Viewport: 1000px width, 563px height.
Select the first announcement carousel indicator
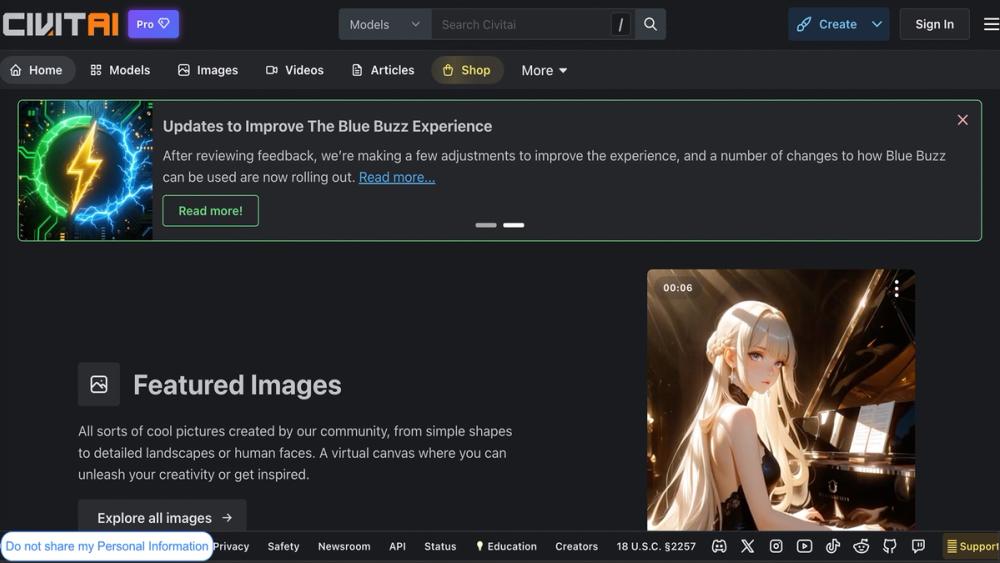(486, 225)
